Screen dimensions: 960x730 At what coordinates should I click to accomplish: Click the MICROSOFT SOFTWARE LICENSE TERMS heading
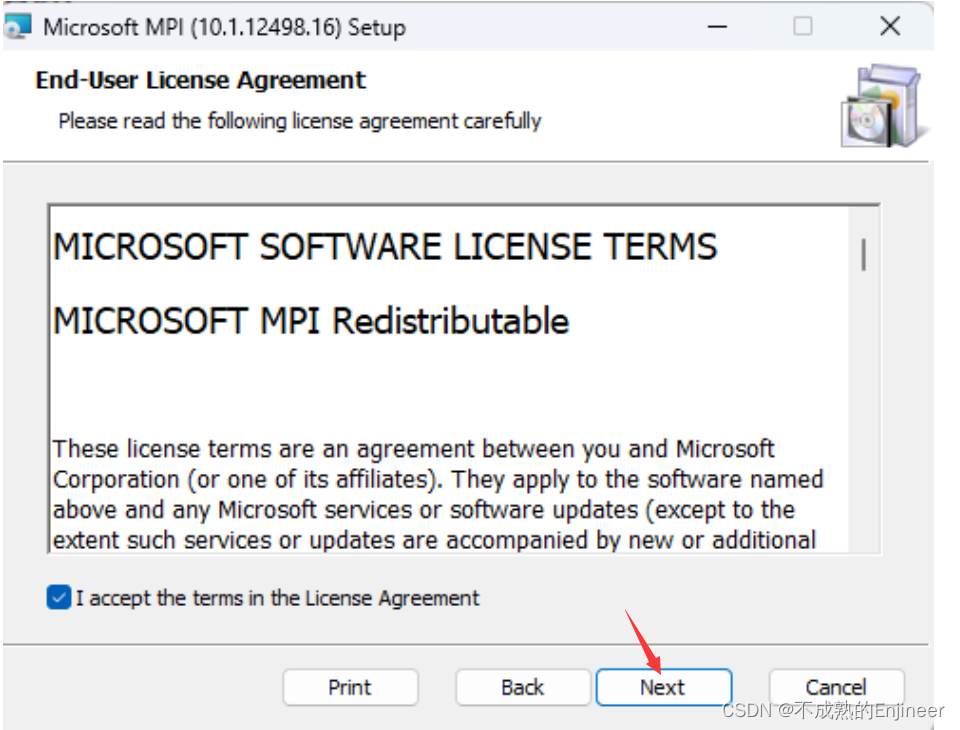click(x=385, y=247)
